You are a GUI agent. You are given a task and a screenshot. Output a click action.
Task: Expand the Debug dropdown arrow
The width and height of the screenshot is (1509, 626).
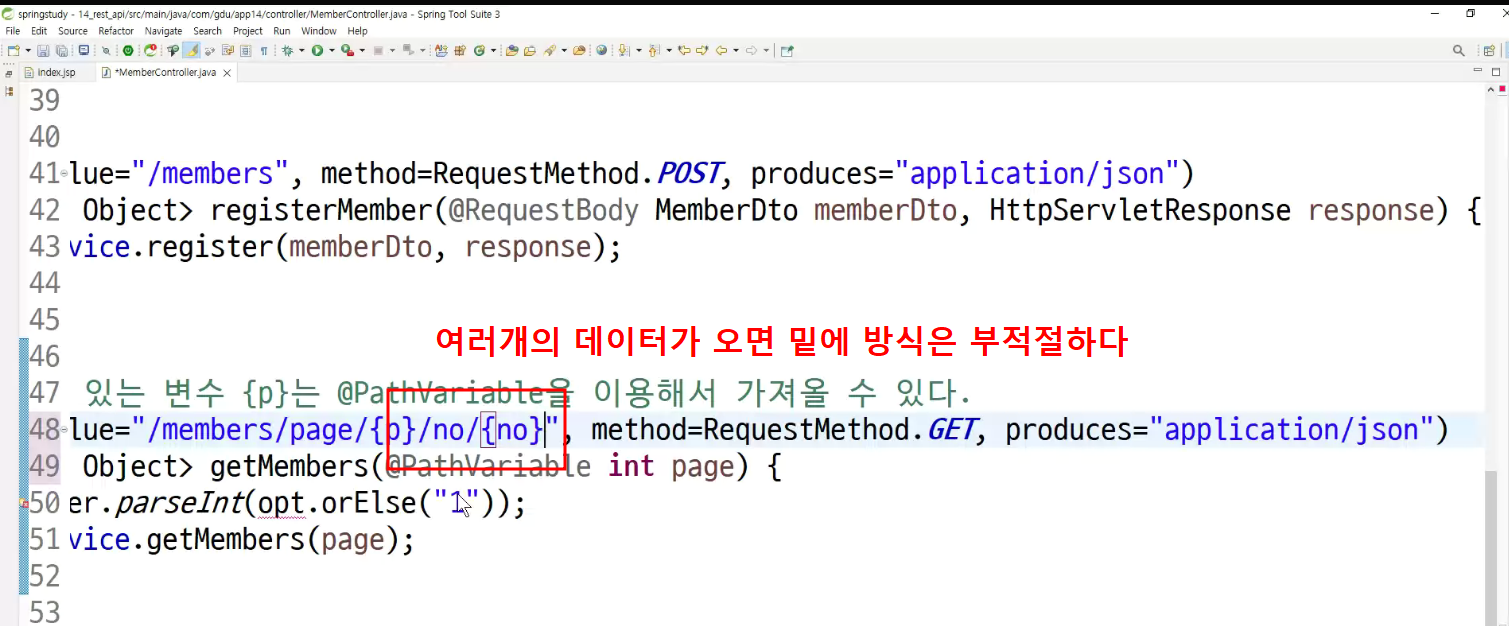click(301, 50)
